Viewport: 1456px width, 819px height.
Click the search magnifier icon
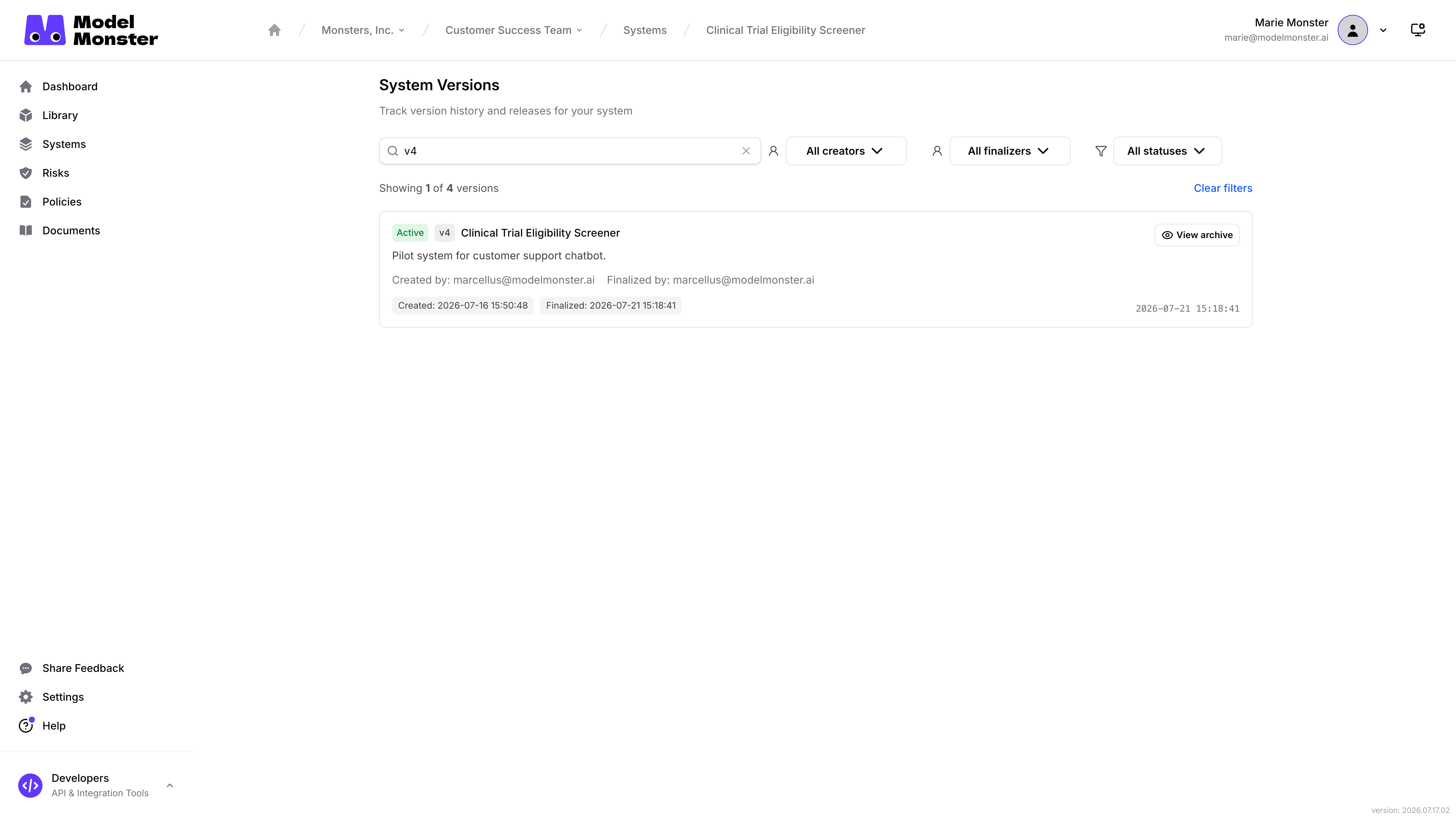(393, 151)
